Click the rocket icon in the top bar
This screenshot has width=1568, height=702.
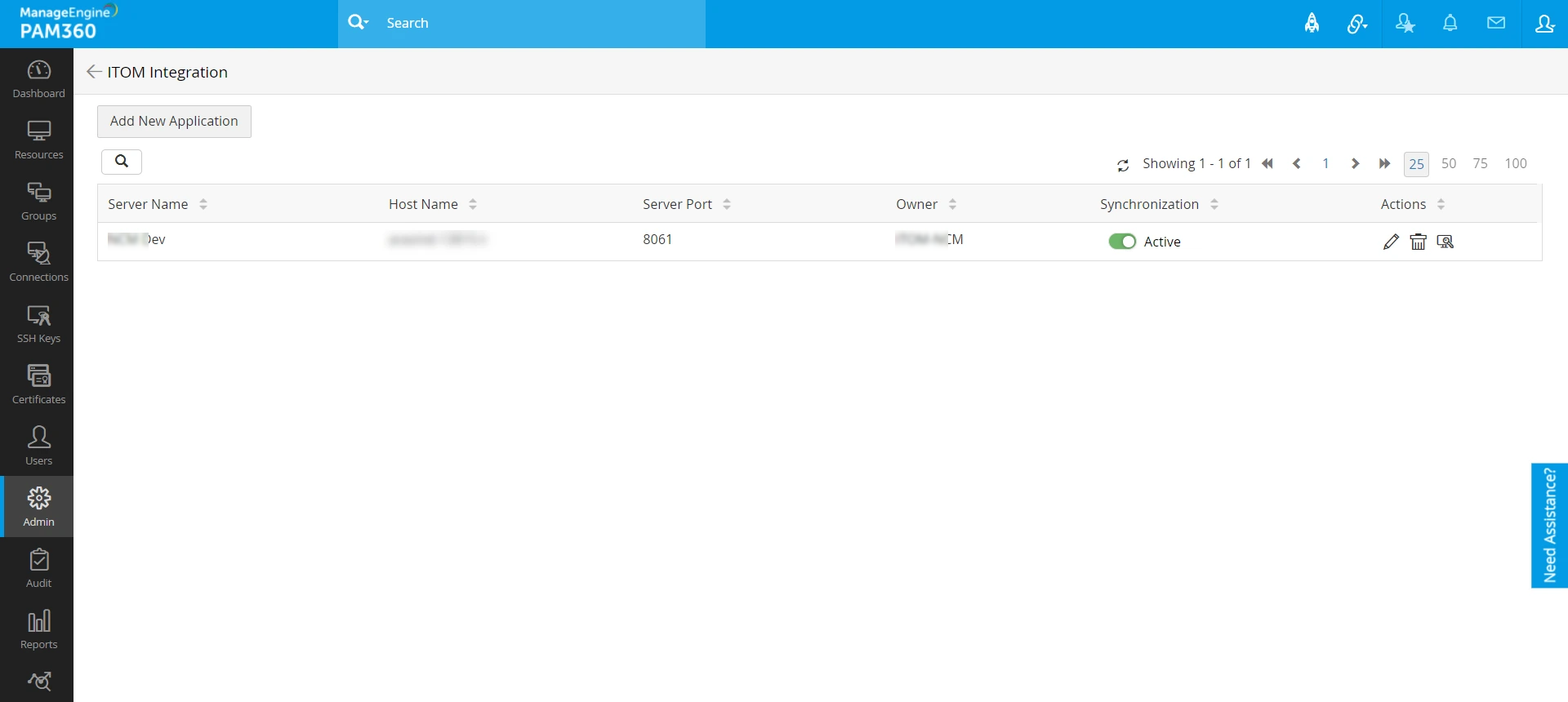[1312, 24]
